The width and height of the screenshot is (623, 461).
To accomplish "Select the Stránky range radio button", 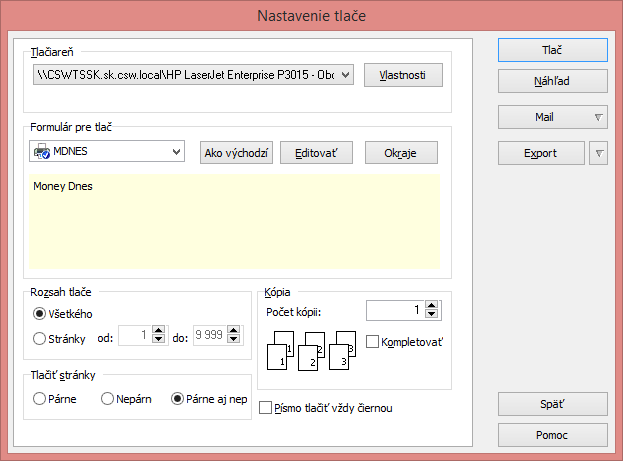I will (x=40, y=338).
